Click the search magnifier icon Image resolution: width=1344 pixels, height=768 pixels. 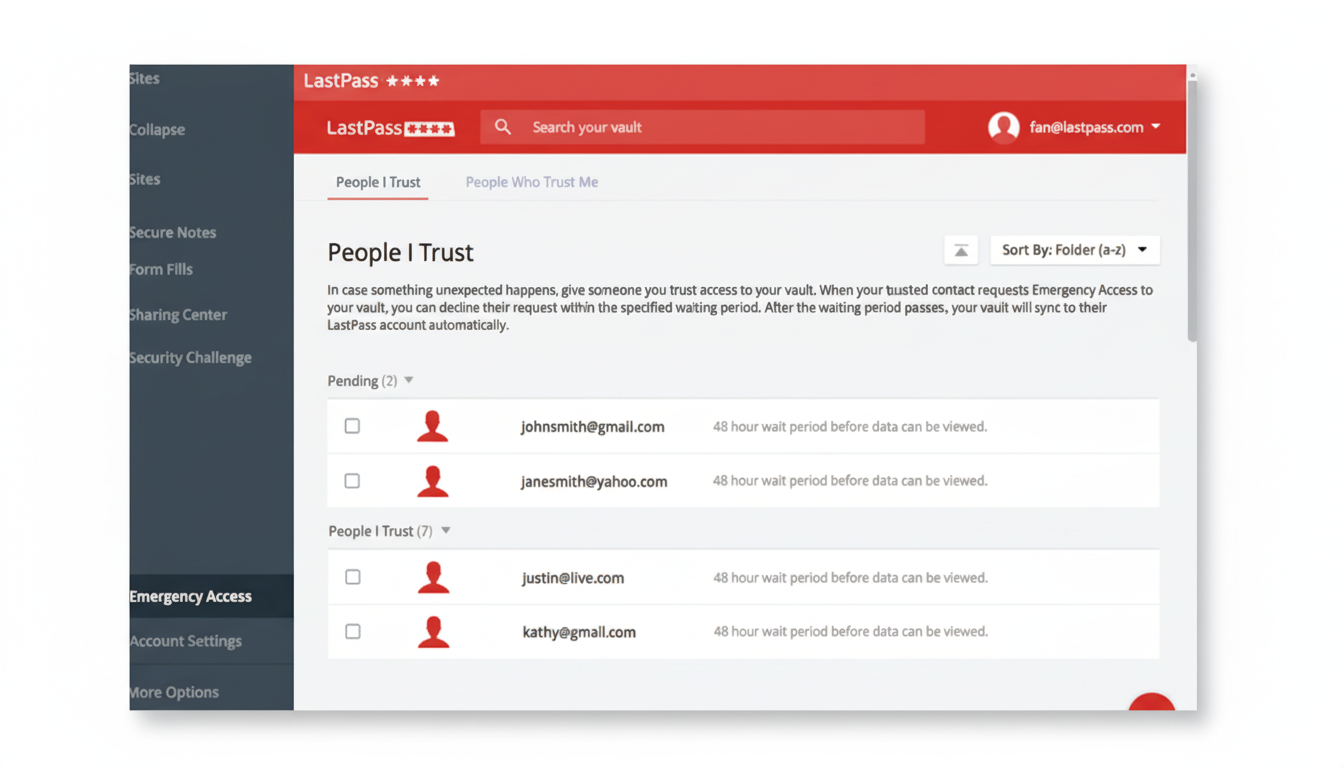click(503, 127)
